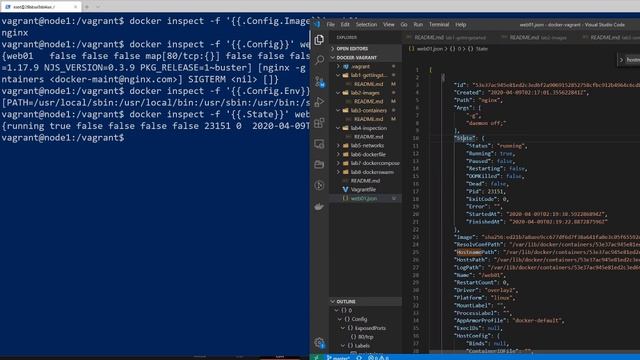Viewport: 640px width, 360px height.
Task: Click web01.json in editor breadcrumb
Action: coord(429,49)
